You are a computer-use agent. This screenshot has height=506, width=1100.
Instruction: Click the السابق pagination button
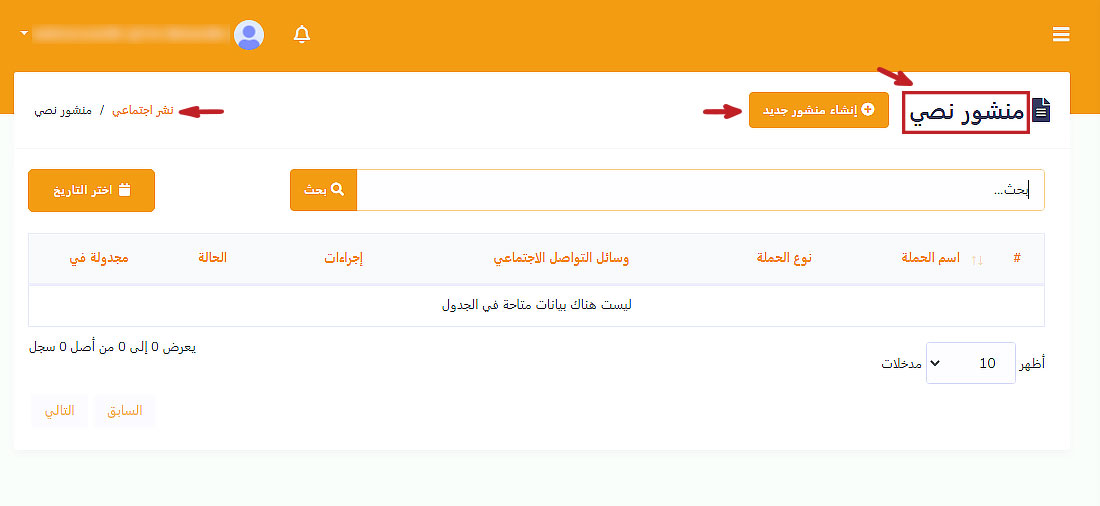coord(125,411)
